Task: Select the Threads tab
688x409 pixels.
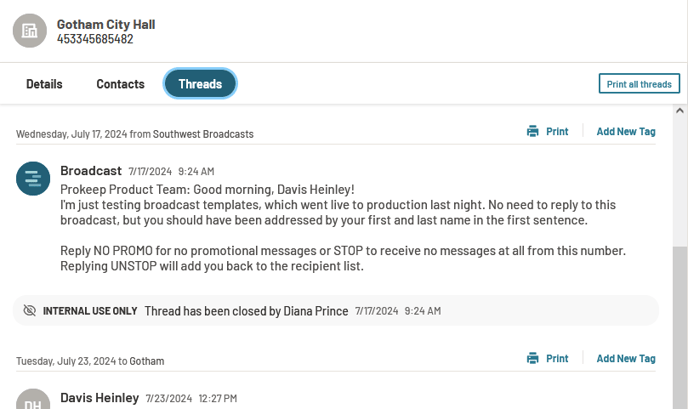Action: (200, 83)
